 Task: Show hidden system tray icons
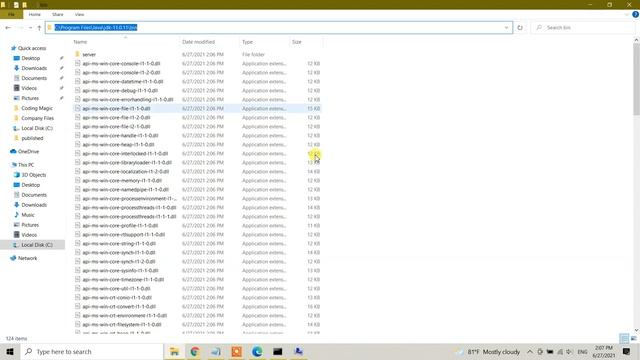click(x=530, y=351)
